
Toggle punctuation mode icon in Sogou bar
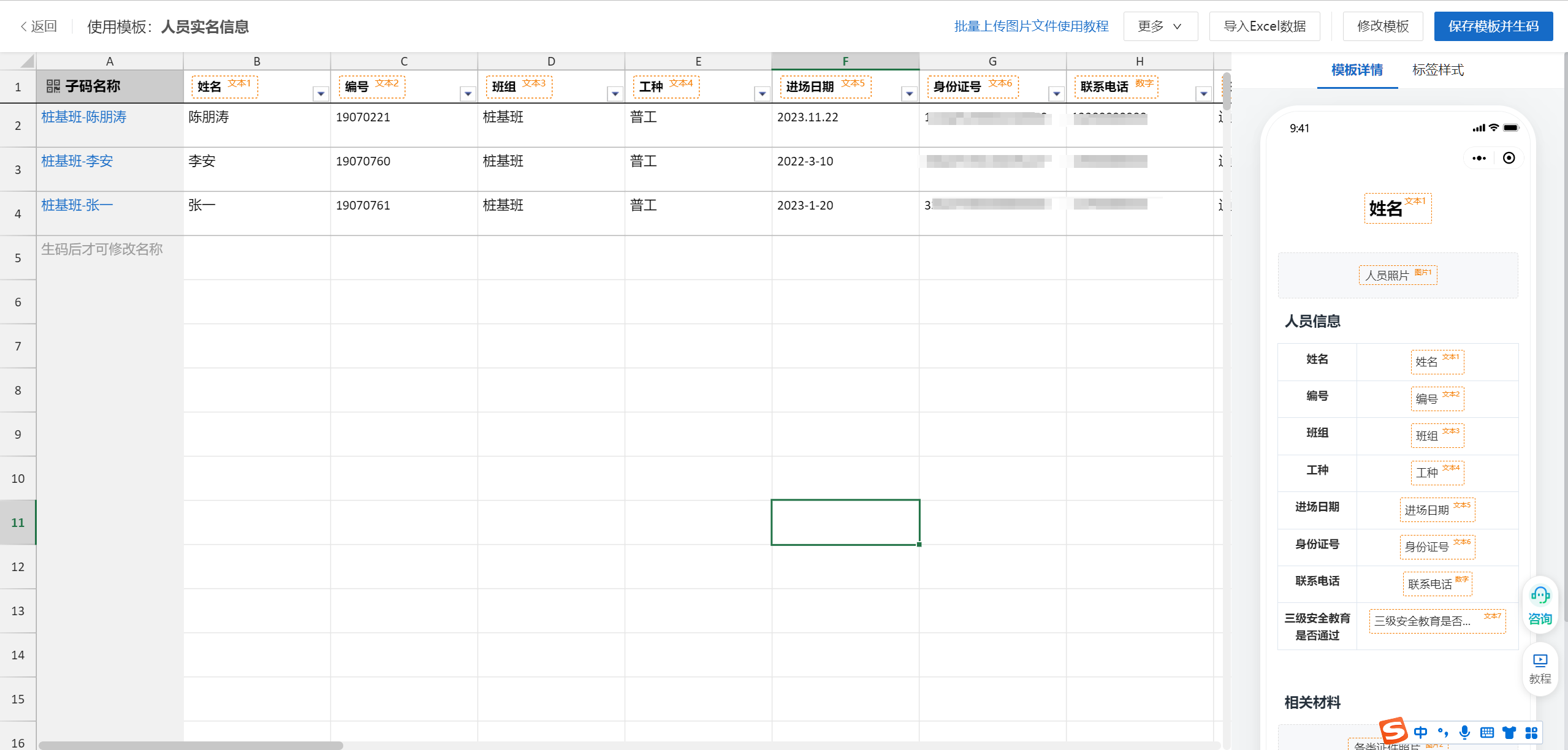[x=1443, y=732]
